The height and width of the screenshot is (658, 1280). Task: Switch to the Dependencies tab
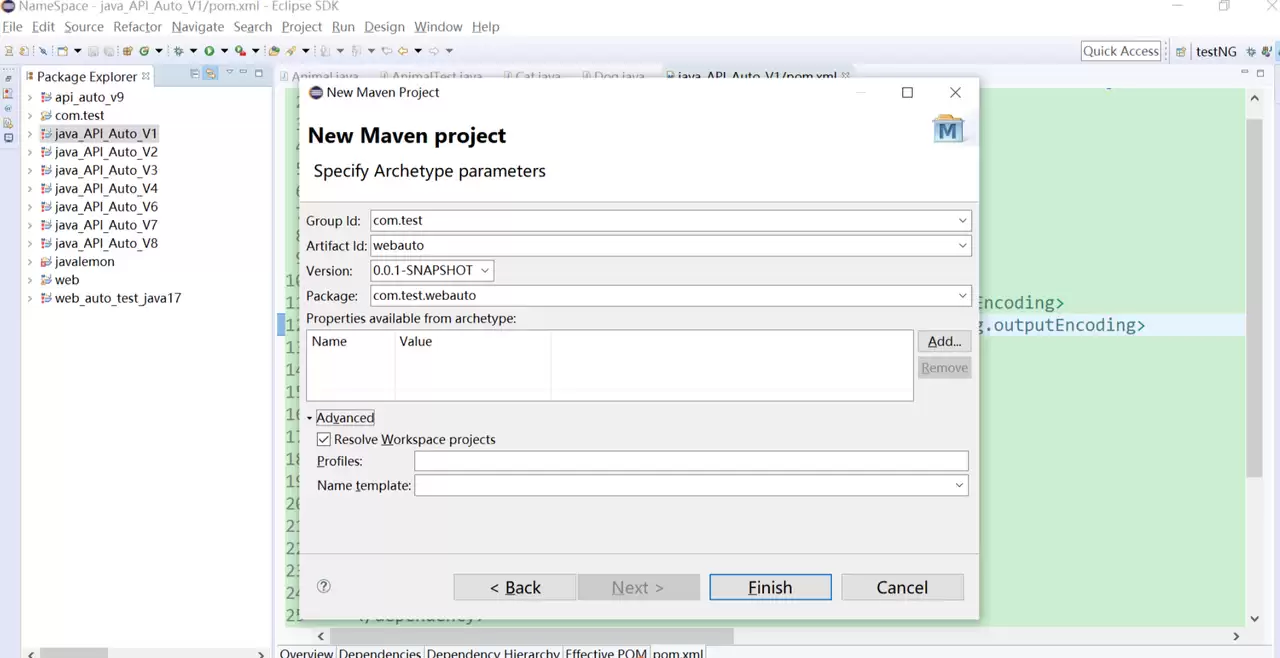[379, 653]
